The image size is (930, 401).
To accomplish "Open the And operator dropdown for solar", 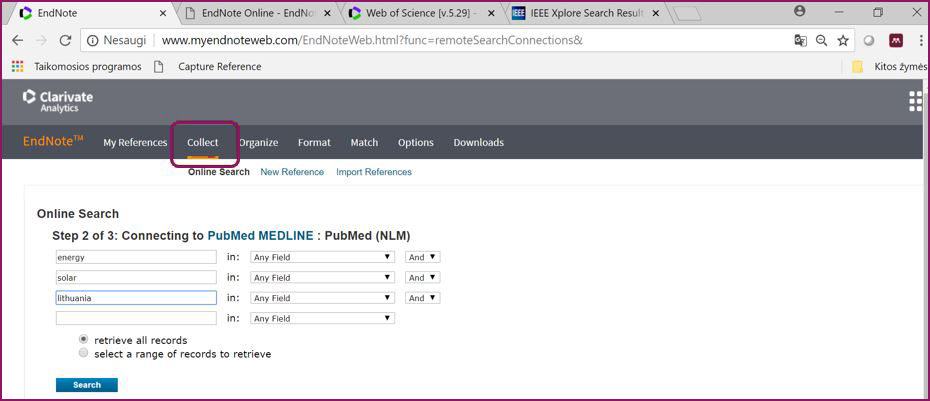I will coord(423,278).
